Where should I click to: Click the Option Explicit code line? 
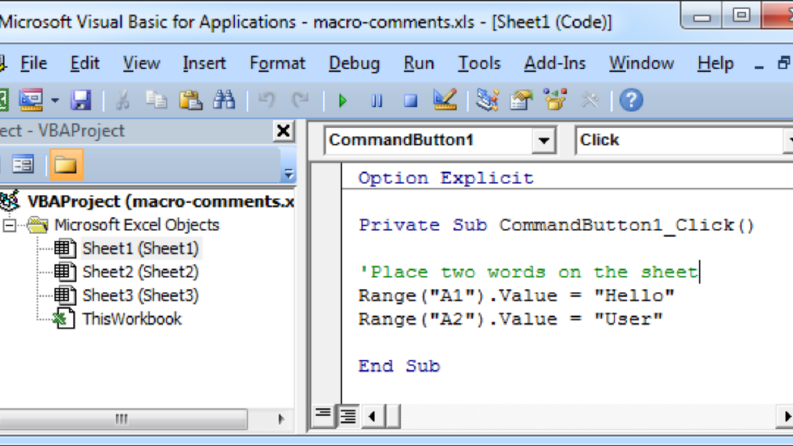point(446,178)
